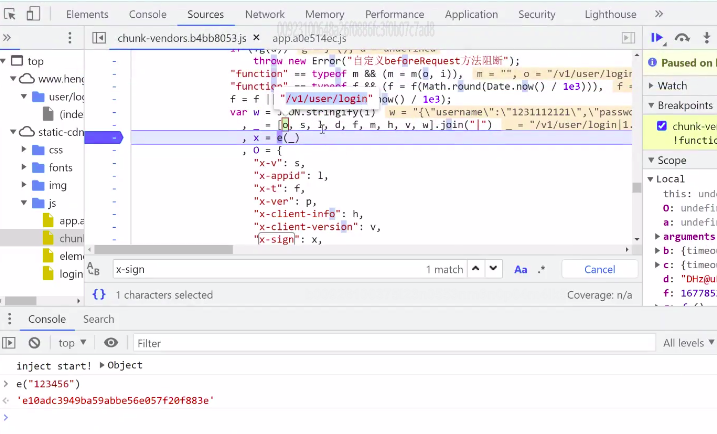This screenshot has width=717, height=434.
Task: Clear the console output
Action: [34, 343]
